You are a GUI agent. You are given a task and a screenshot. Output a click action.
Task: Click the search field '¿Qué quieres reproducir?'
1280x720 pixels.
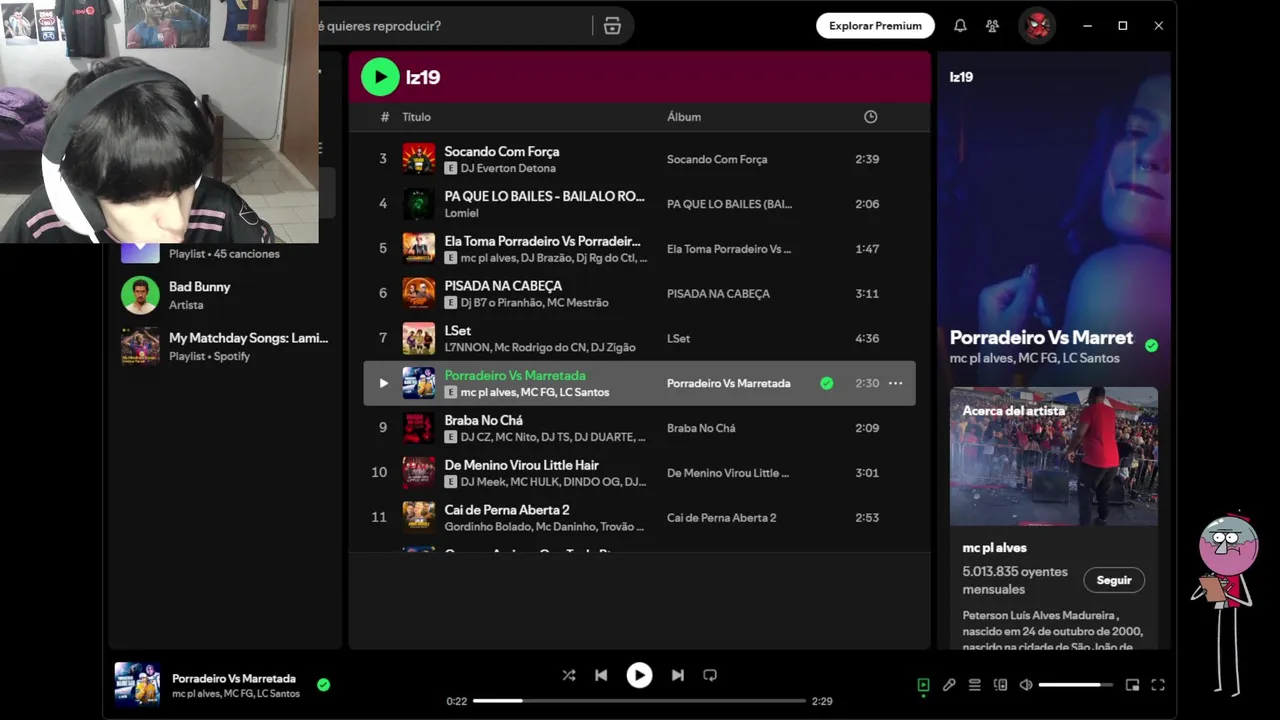click(455, 26)
